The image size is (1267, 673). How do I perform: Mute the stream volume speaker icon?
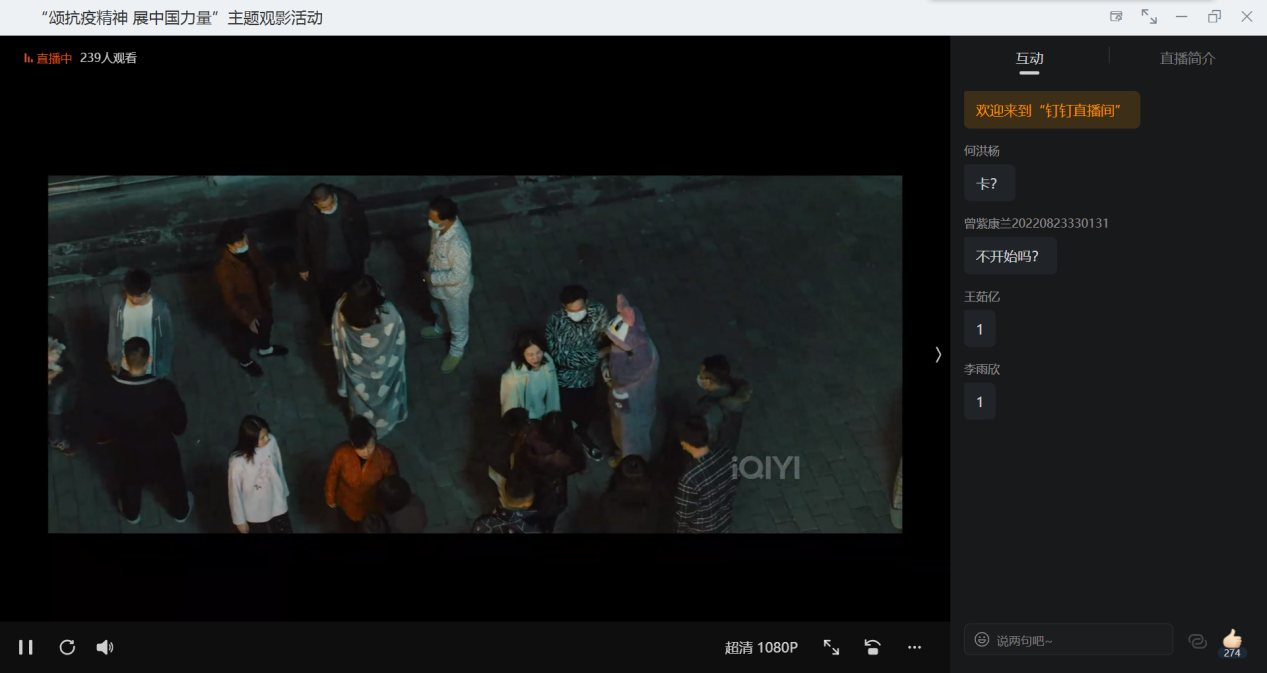point(105,647)
